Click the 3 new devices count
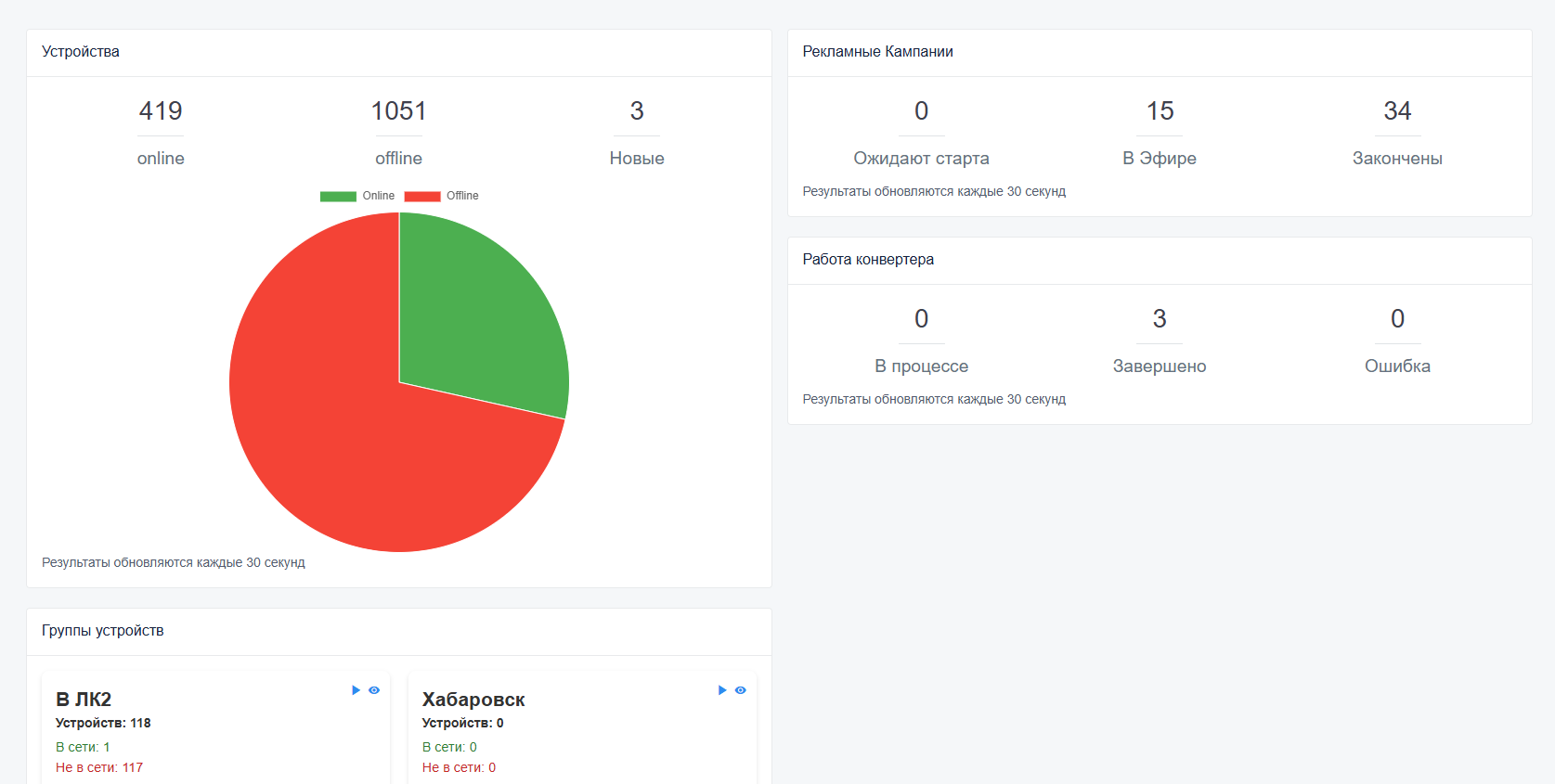 [x=637, y=111]
